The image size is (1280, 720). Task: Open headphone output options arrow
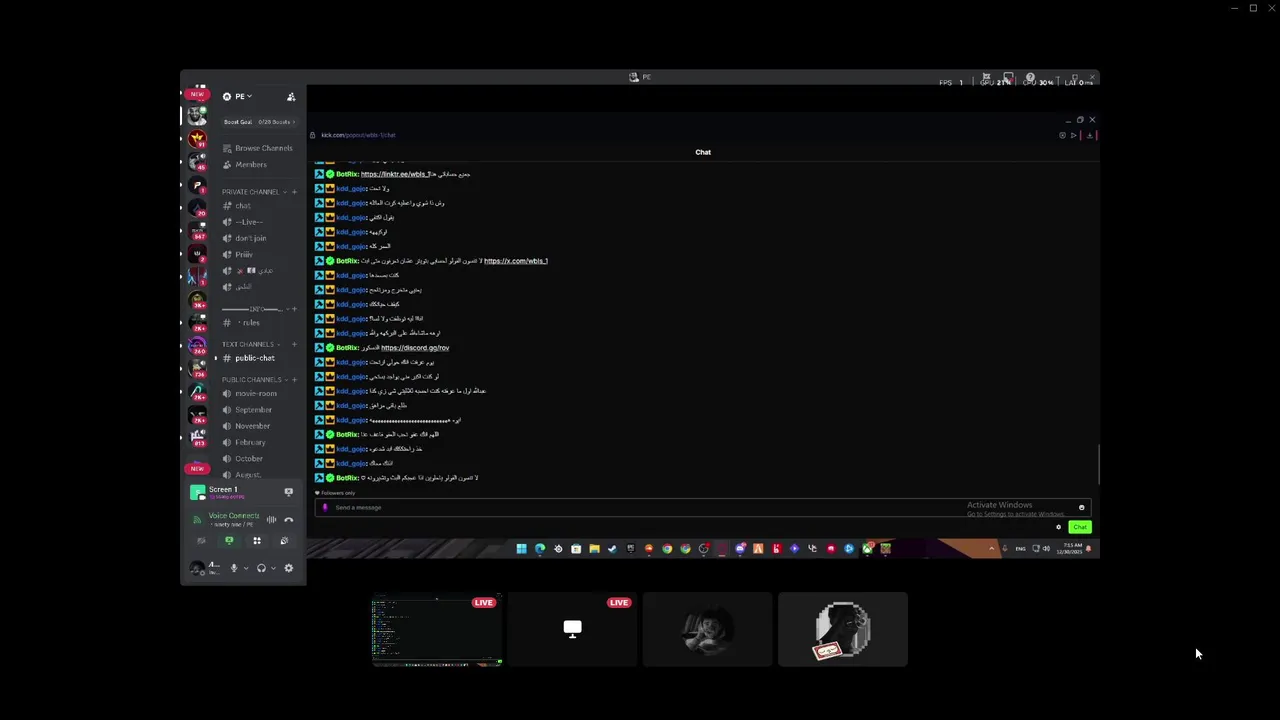(273, 568)
